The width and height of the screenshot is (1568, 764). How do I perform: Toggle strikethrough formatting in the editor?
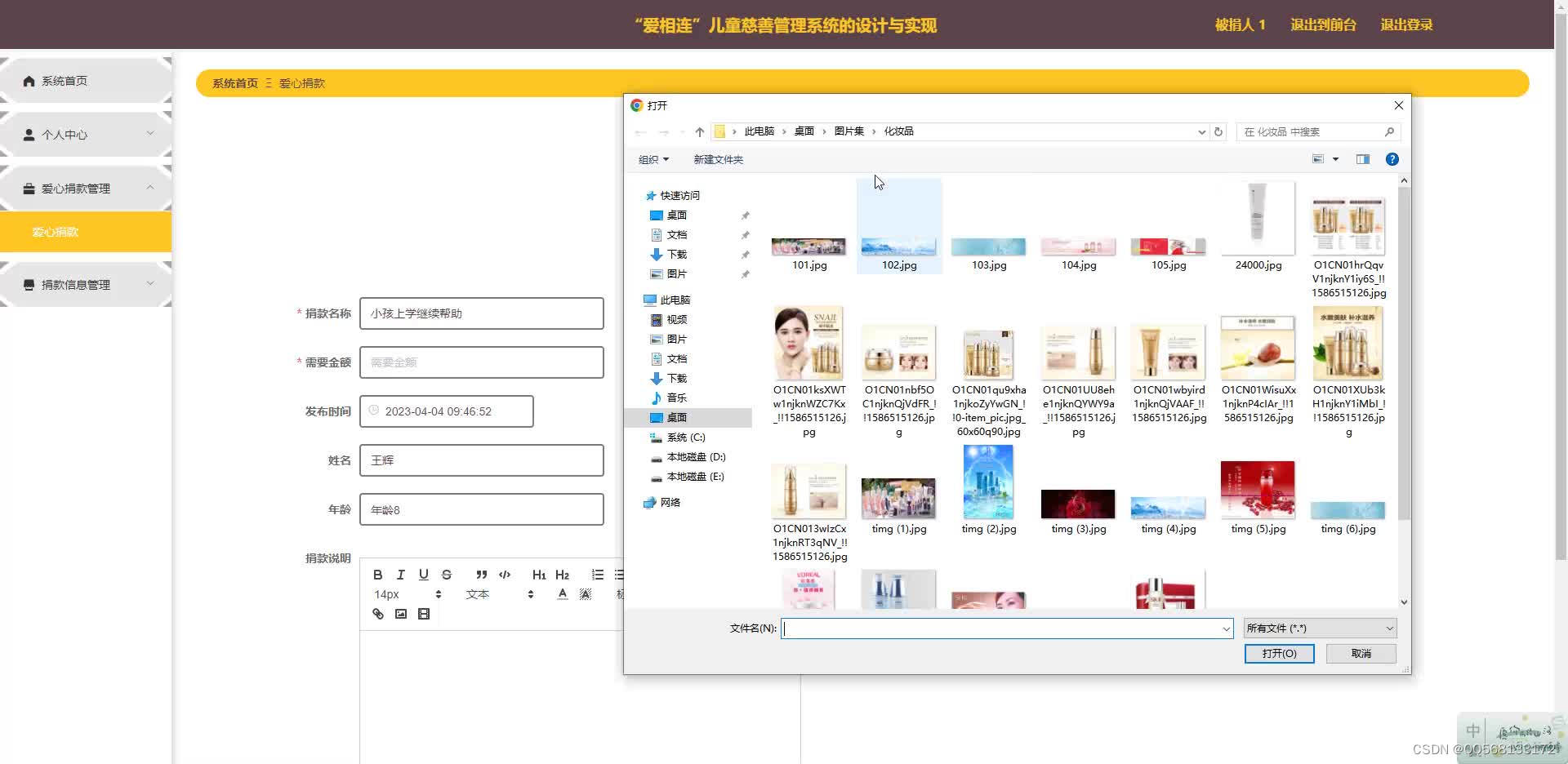[446, 575]
